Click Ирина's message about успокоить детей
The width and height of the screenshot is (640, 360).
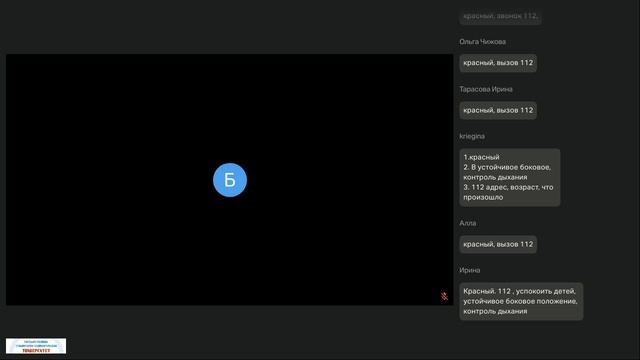[x=521, y=301]
